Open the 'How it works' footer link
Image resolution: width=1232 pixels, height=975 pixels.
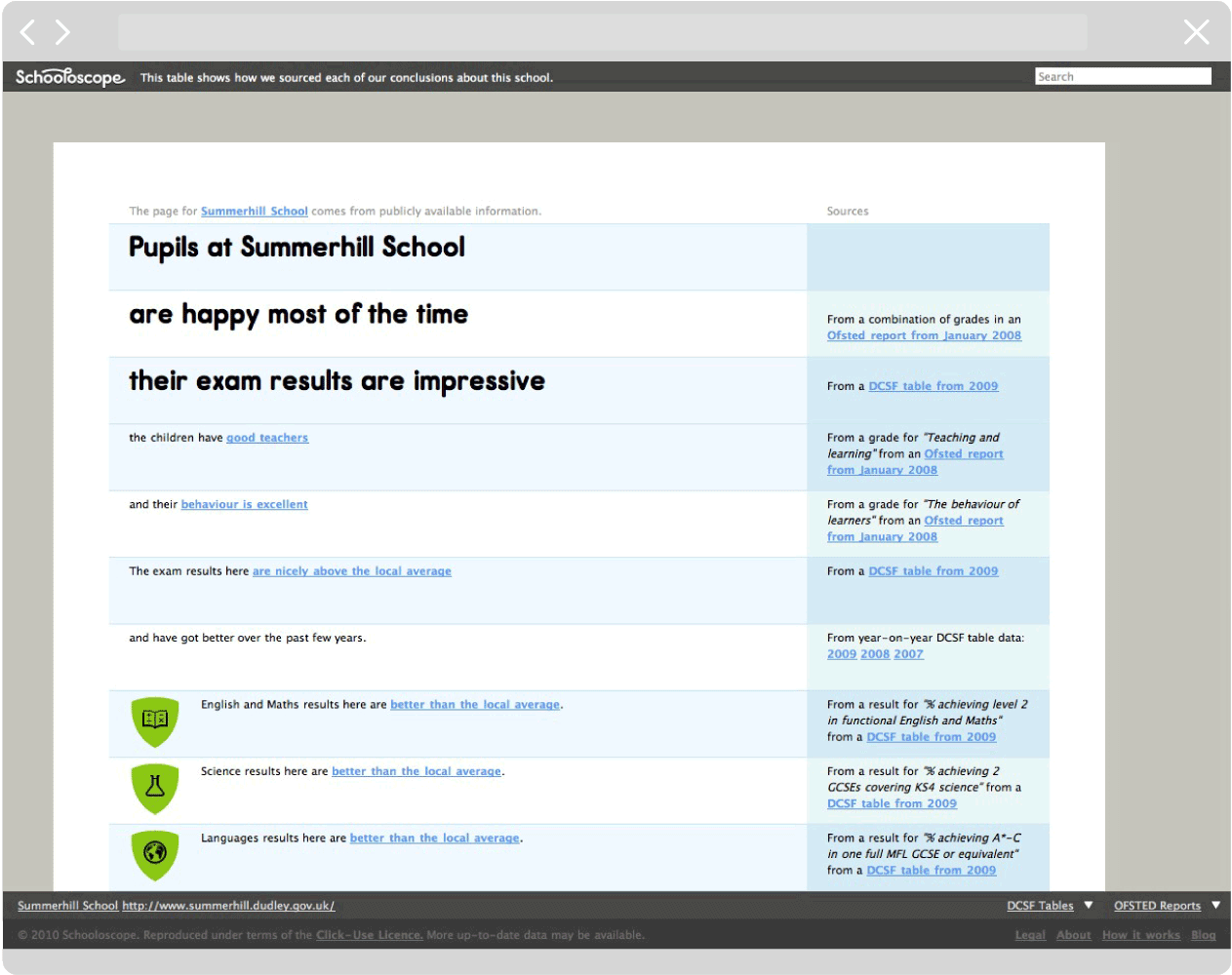tap(1141, 935)
